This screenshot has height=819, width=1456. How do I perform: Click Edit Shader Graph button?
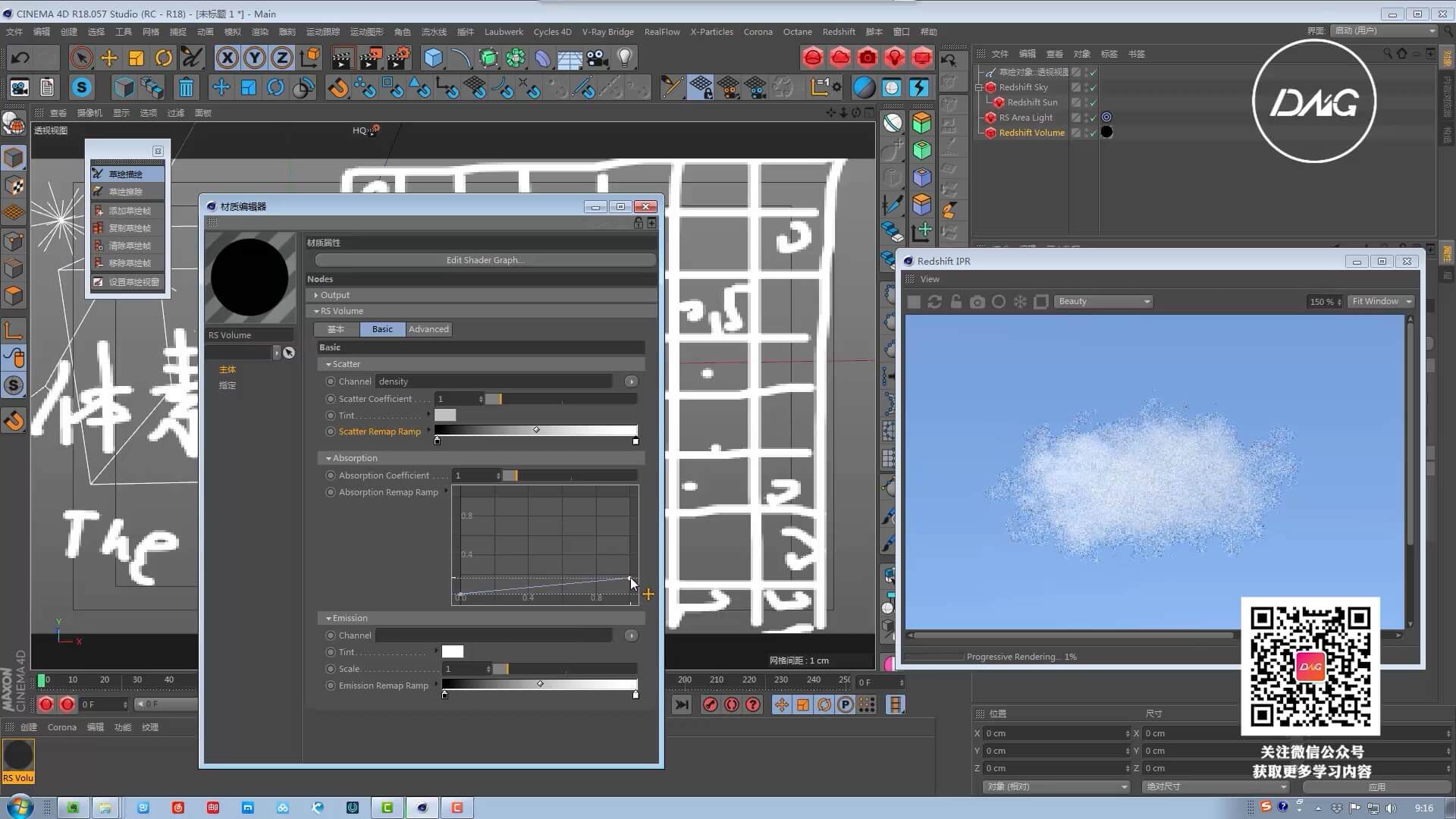click(485, 260)
